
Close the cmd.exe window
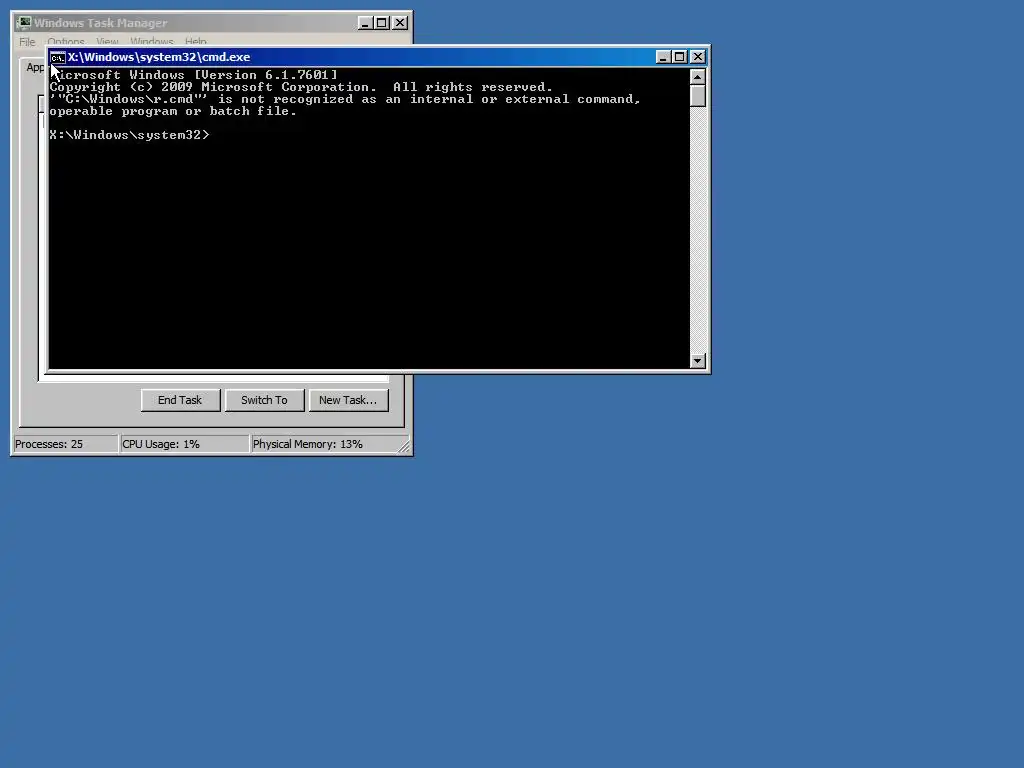[x=698, y=57]
